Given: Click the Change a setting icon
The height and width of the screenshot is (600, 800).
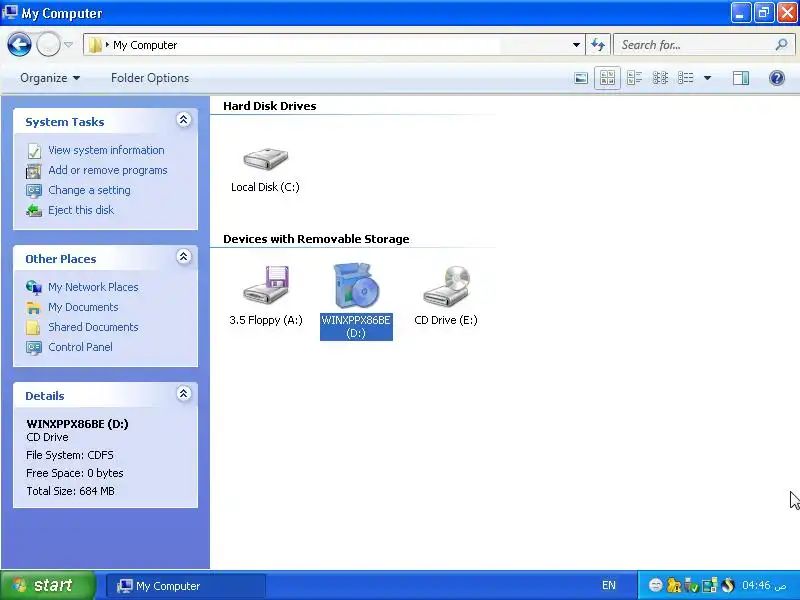Looking at the screenshot, I should (34, 191).
